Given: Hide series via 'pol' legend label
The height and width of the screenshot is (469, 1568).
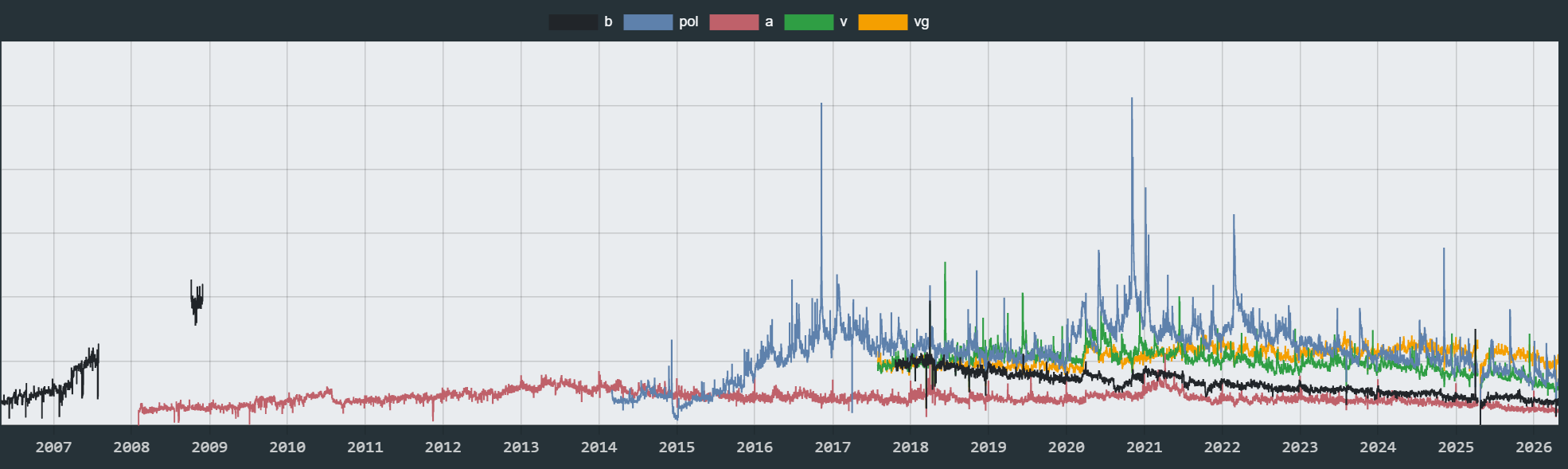Looking at the screenshot, I should [x=688, y=22].
